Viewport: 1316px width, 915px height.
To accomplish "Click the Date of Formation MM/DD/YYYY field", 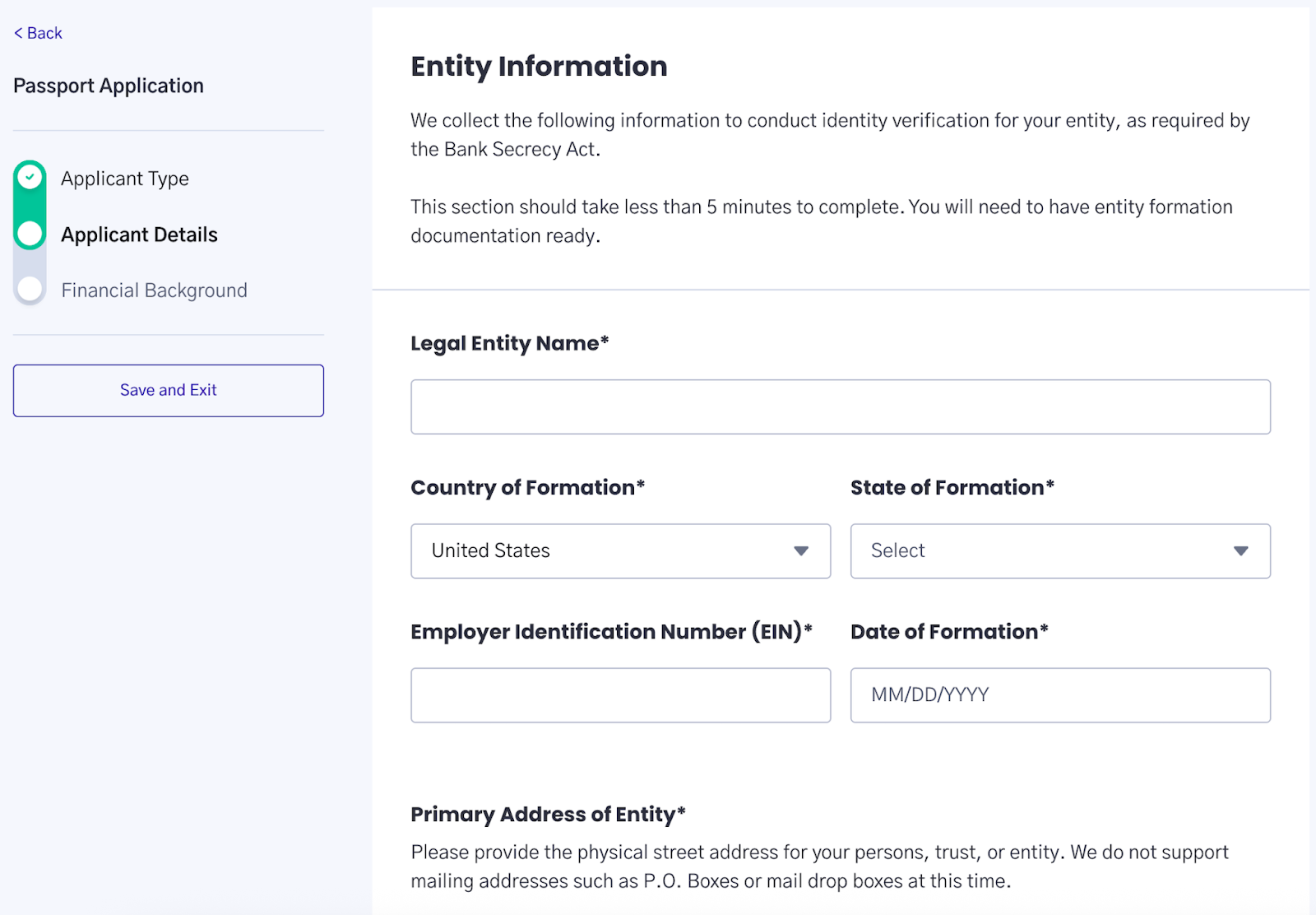I will 1060,695.
